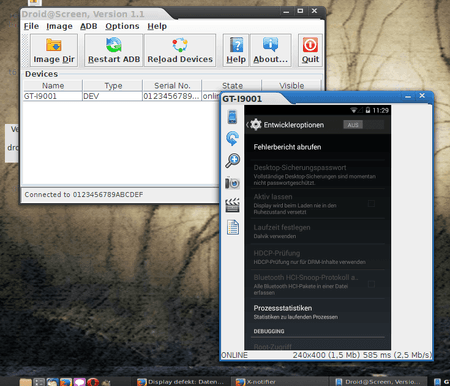Open device properties with the document icon
The height and width of the screenshot is (386, 450).
point(233,228)
